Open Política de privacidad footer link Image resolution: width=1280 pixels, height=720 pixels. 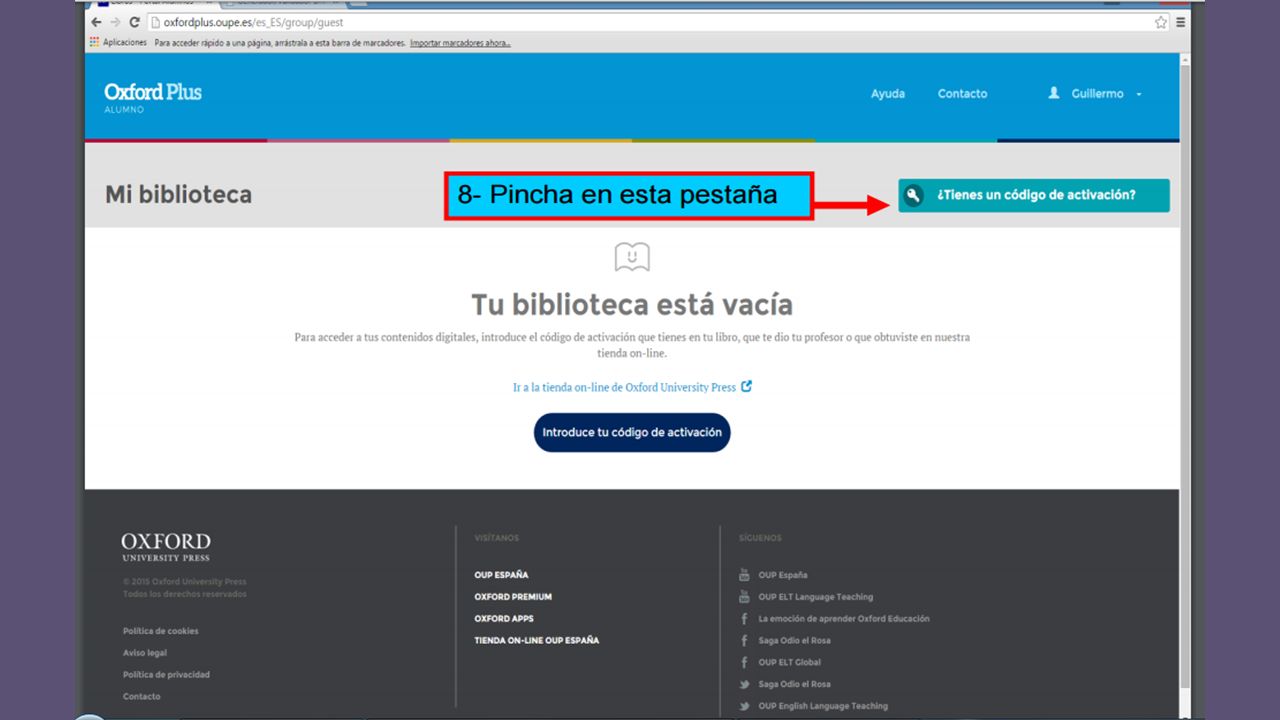(x=166, y=675)
